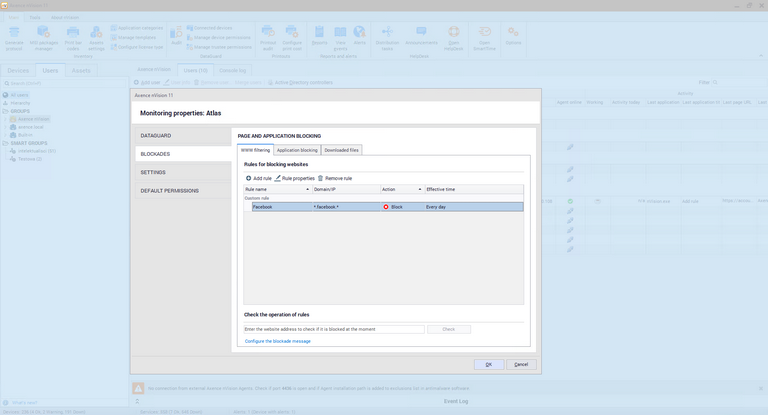Select the DATAGUARD section in the sidebar
Screen dimensions: 768x415
[x=156, y=135]
